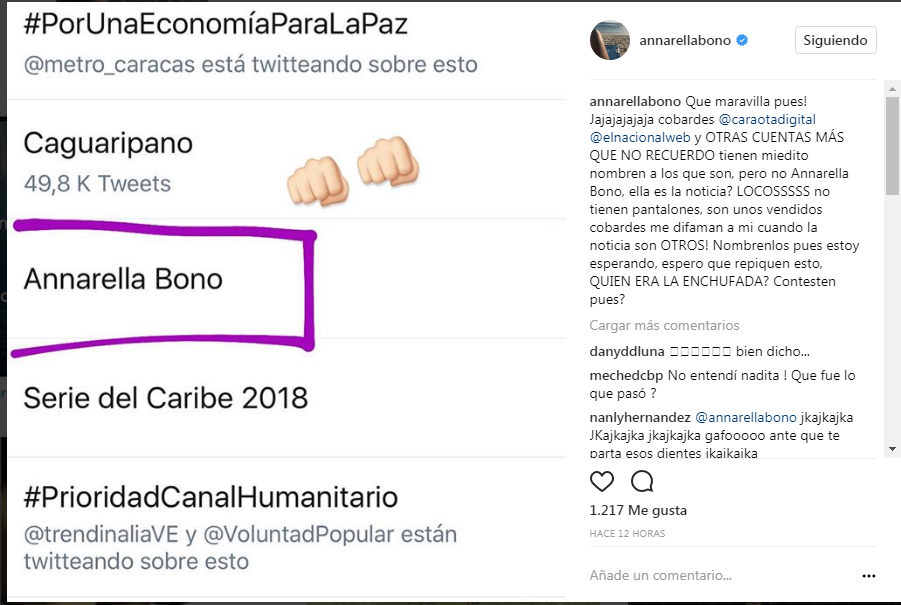Screen dimensions: 901x605
Task: Open the @elnacionalweb mention link
Action: click(x=640, y=137)
